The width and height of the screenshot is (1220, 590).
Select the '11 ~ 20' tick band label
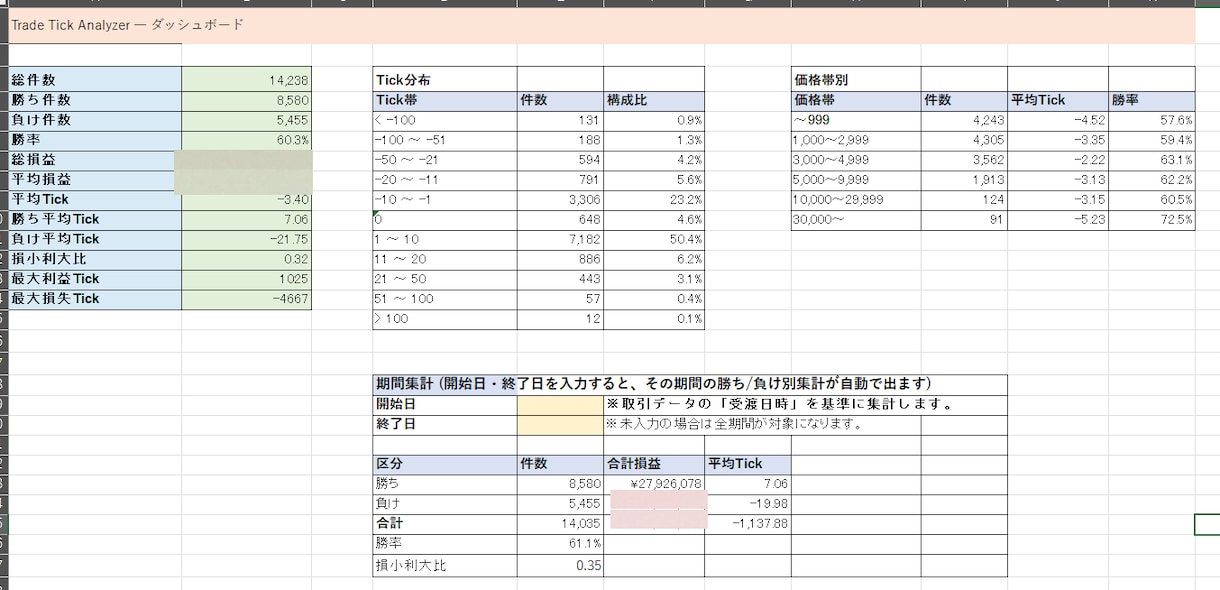[x=444, y=259]
